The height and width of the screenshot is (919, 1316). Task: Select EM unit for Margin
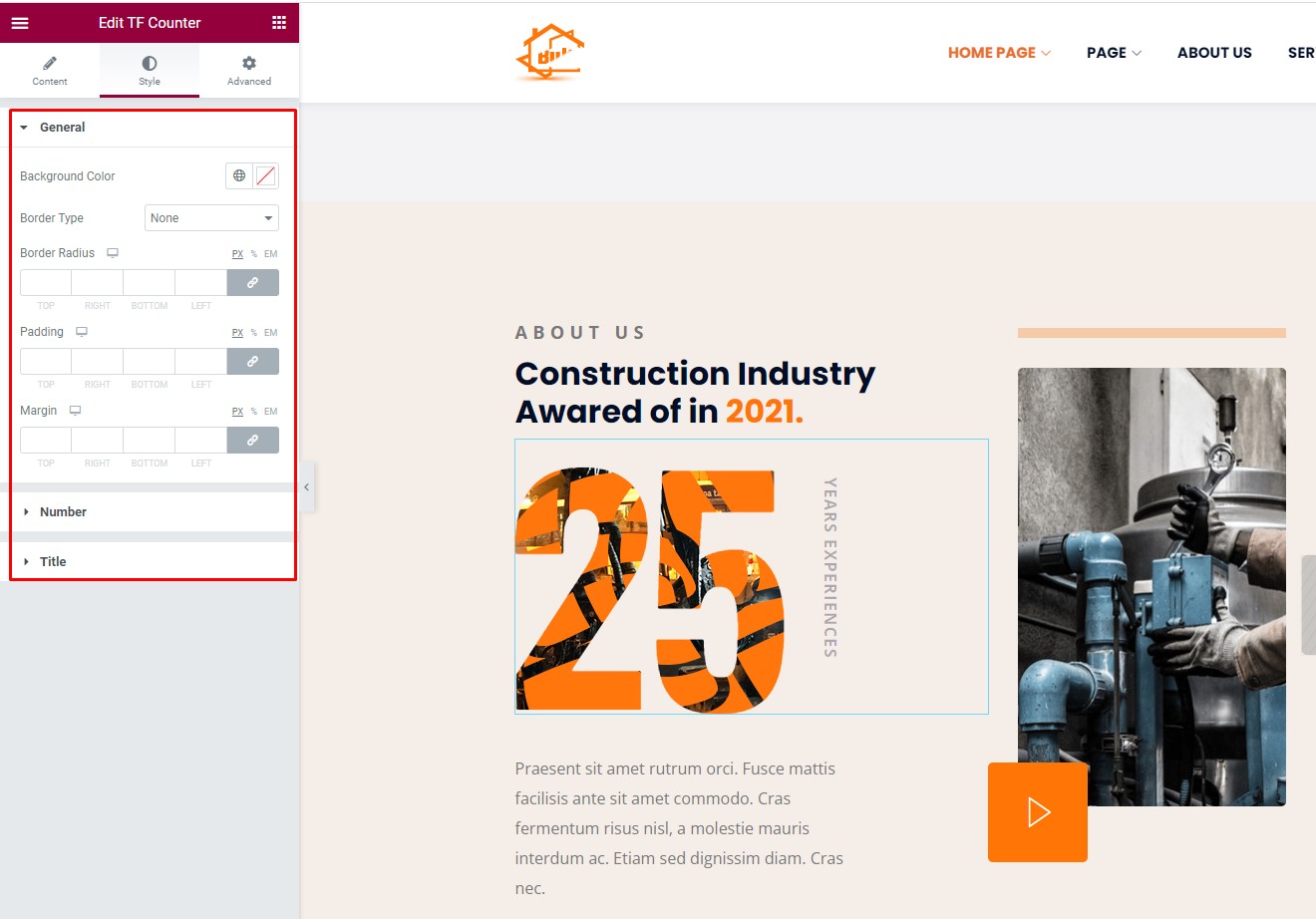pos(270,412)
